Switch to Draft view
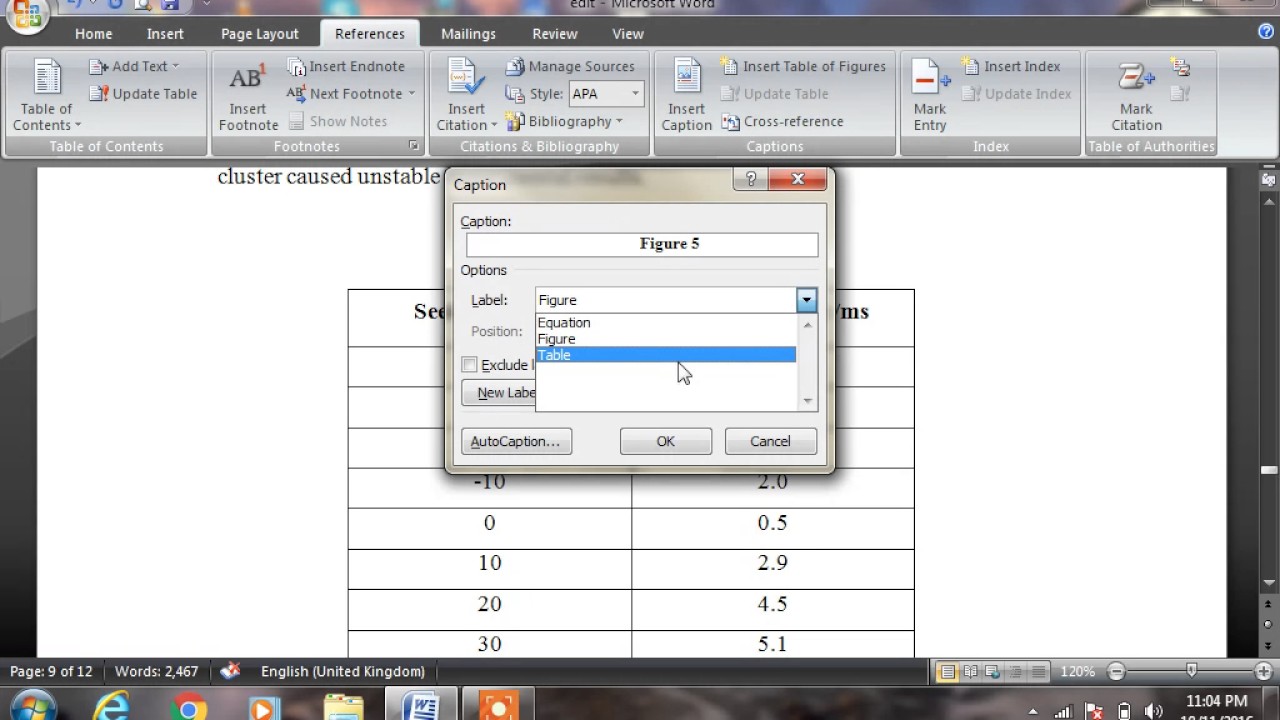 tap(1039, 672)
